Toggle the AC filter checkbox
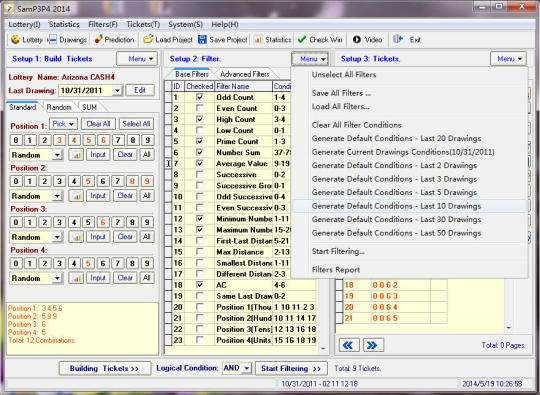540x395 pixels. click(199, 285)
